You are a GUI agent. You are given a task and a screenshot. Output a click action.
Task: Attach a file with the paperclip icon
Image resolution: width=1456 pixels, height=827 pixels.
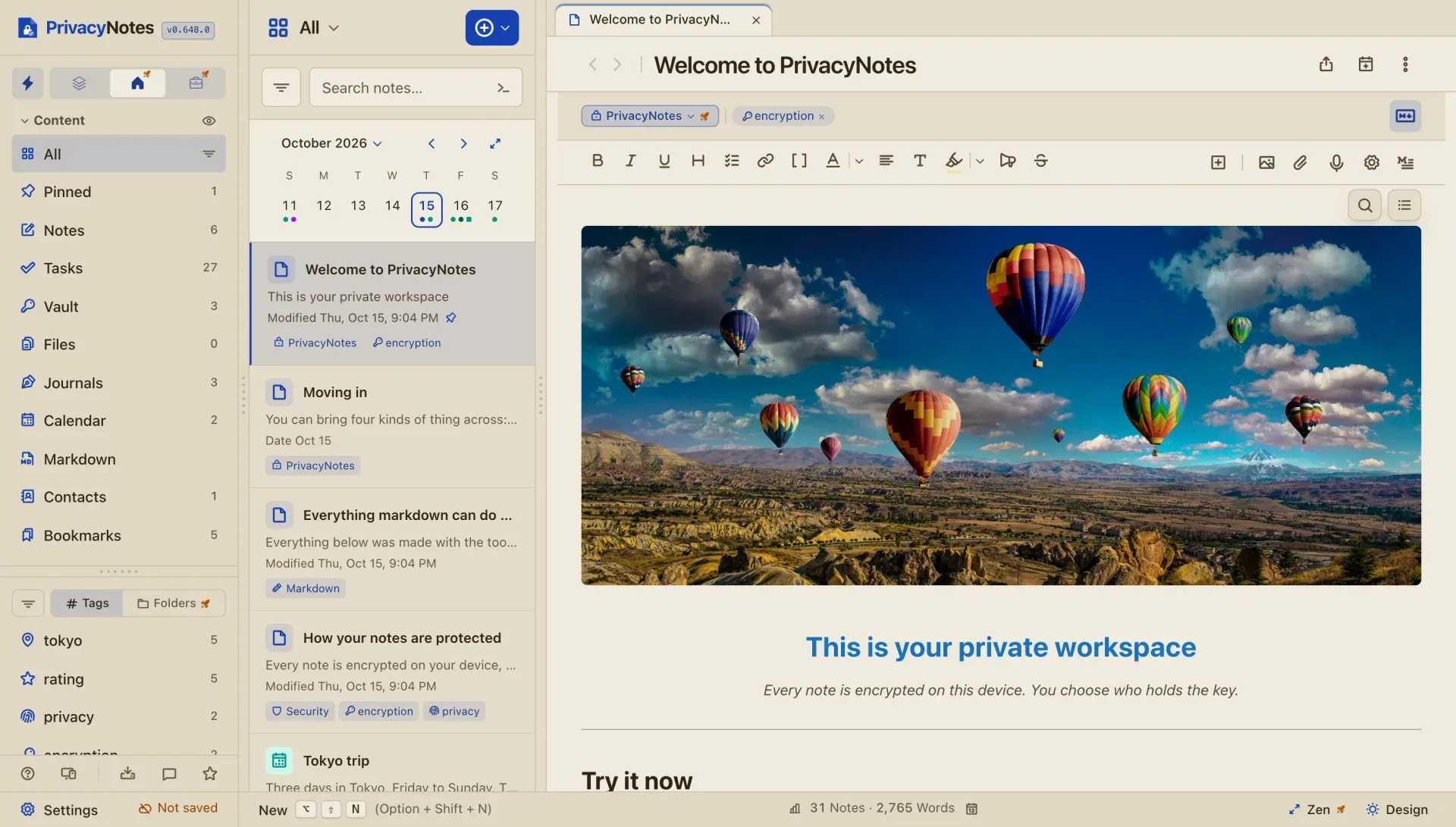(1301, 162)
